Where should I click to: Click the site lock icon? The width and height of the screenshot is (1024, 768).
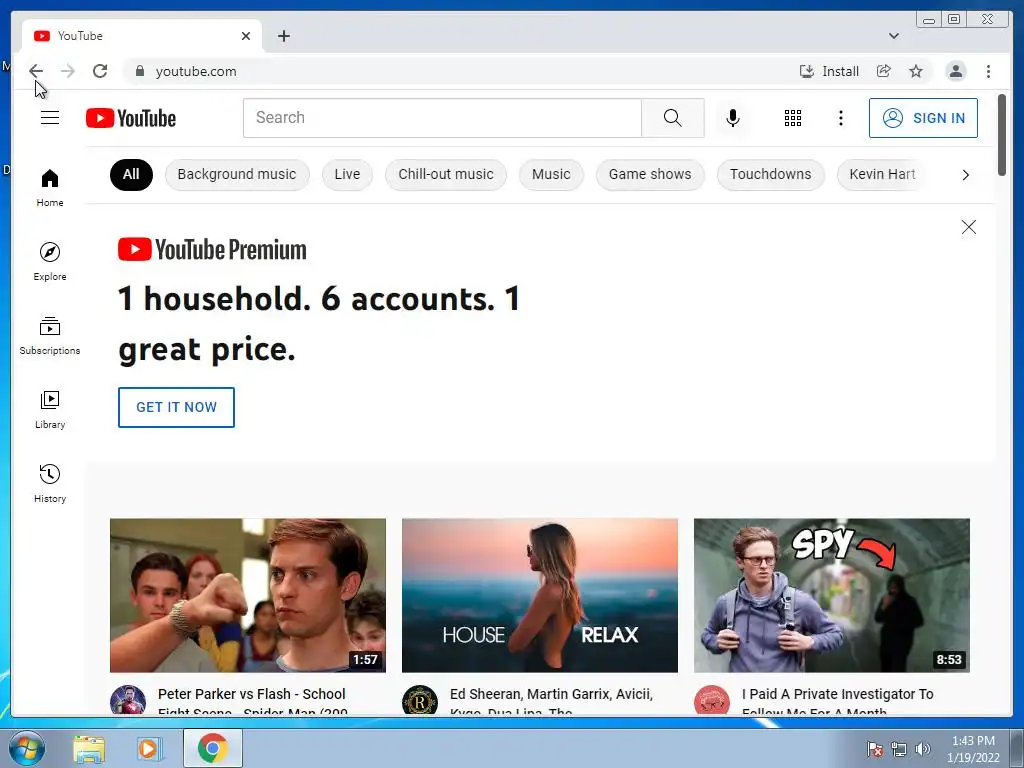tap(139, 71)
